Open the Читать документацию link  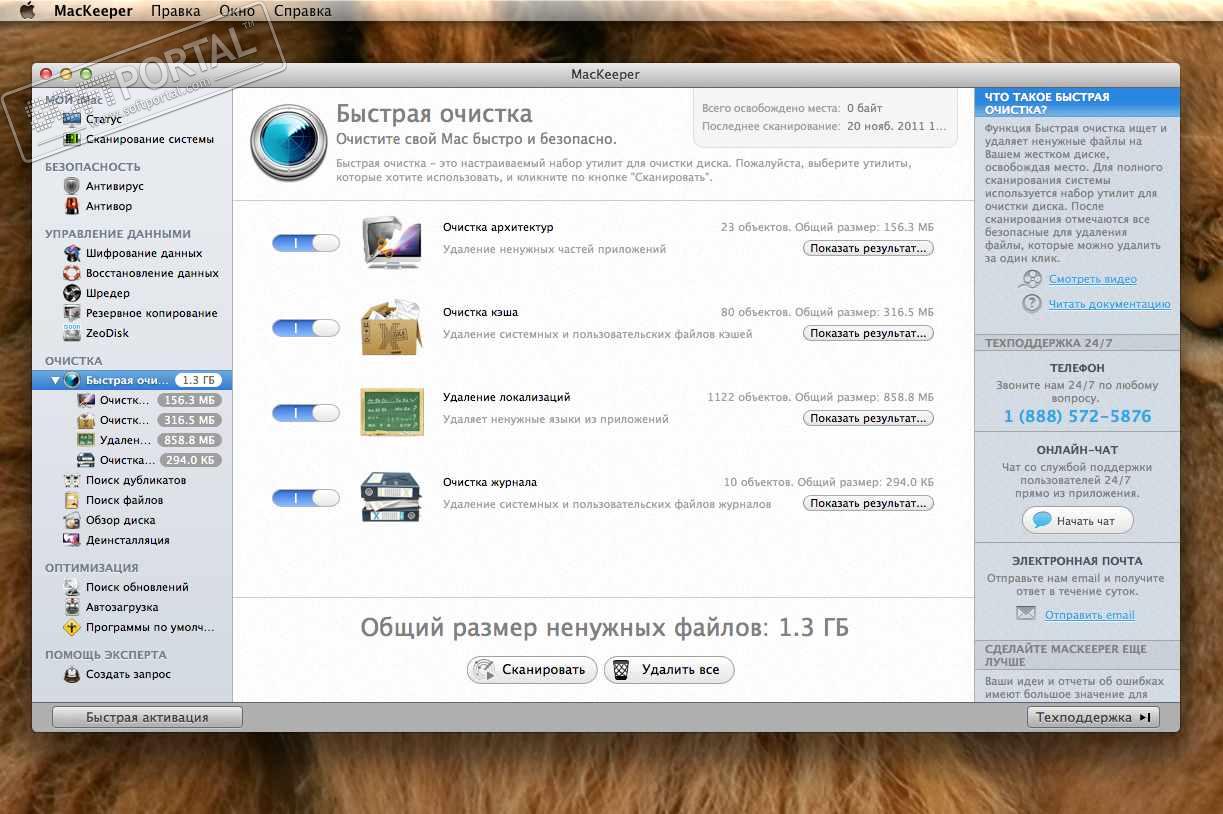(1109, 304)
